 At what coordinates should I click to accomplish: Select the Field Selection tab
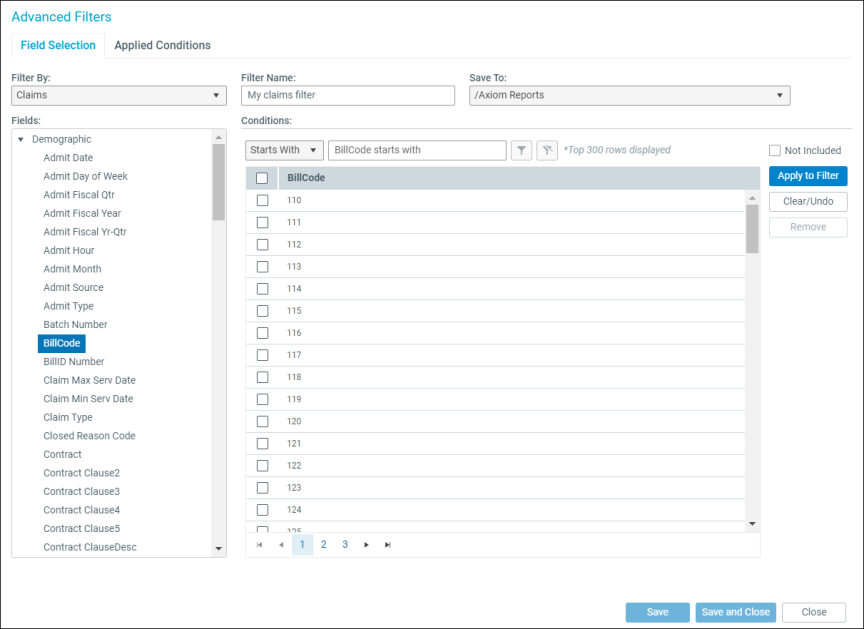58,45
